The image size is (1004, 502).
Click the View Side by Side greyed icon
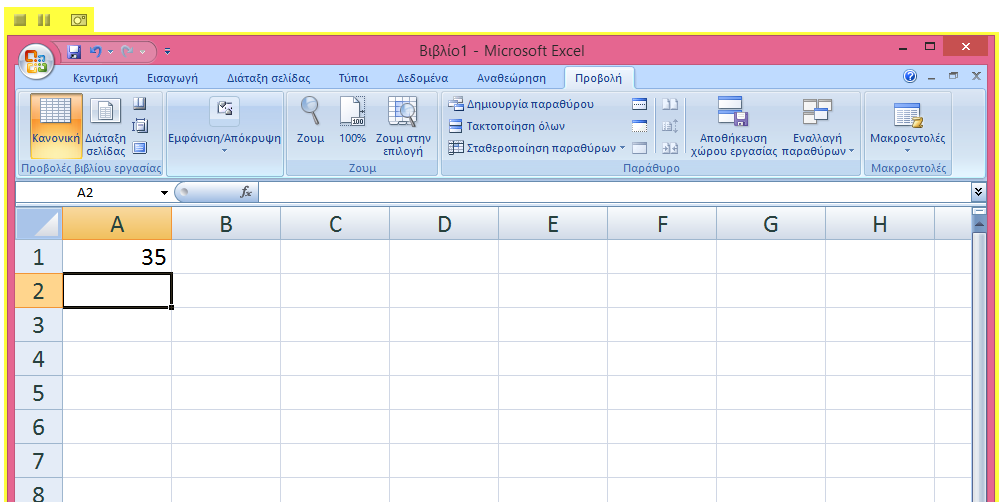(670, 104)
